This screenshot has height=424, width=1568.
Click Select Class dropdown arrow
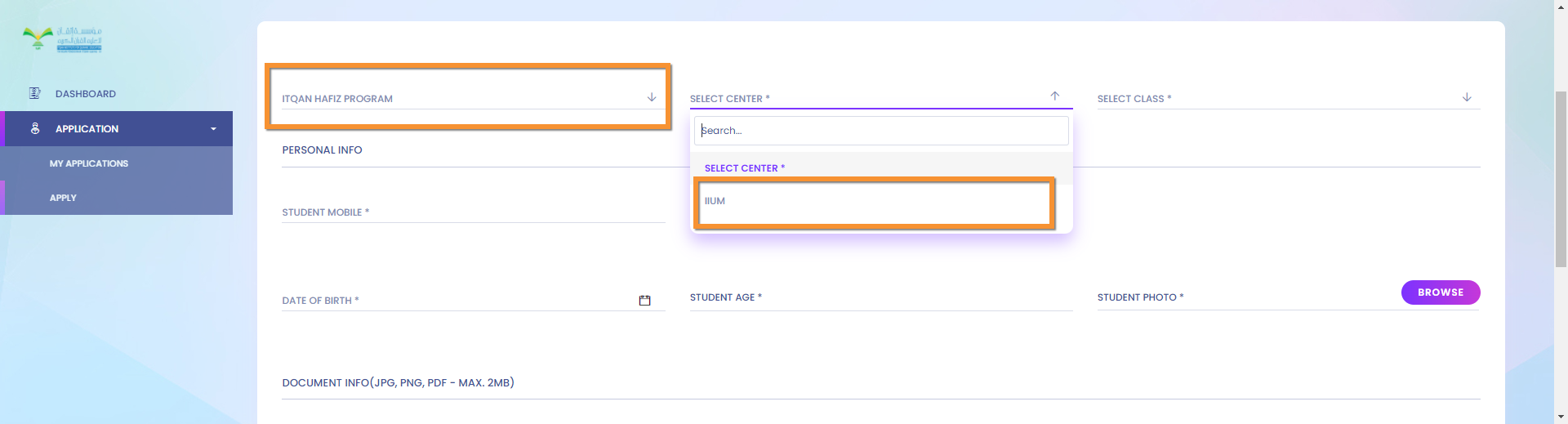click(1467, 97)
